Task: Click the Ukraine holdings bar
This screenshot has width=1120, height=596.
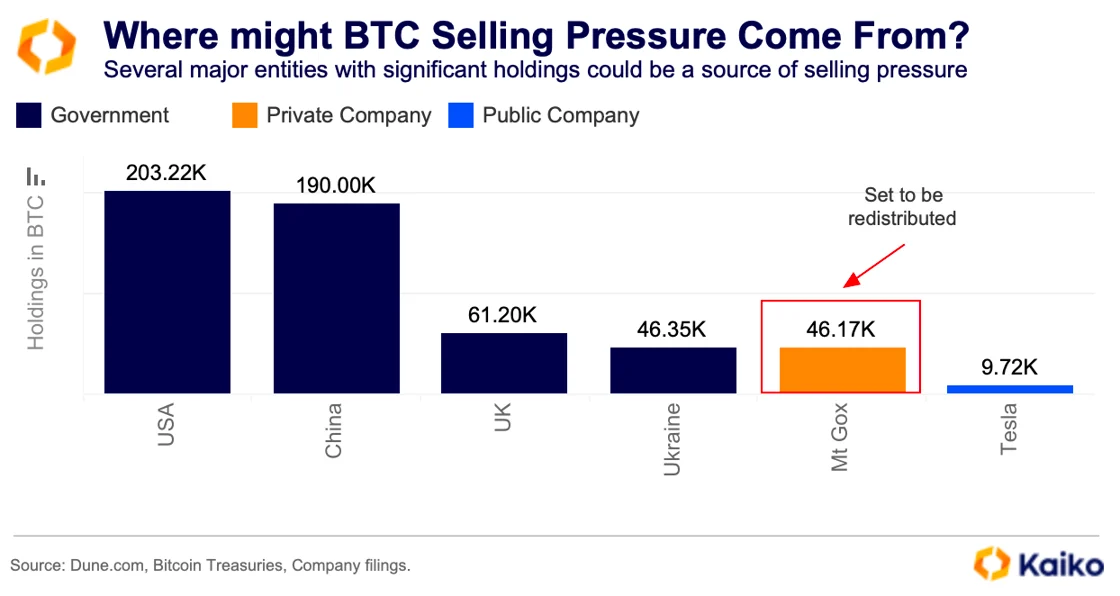Action: [673, 370]
